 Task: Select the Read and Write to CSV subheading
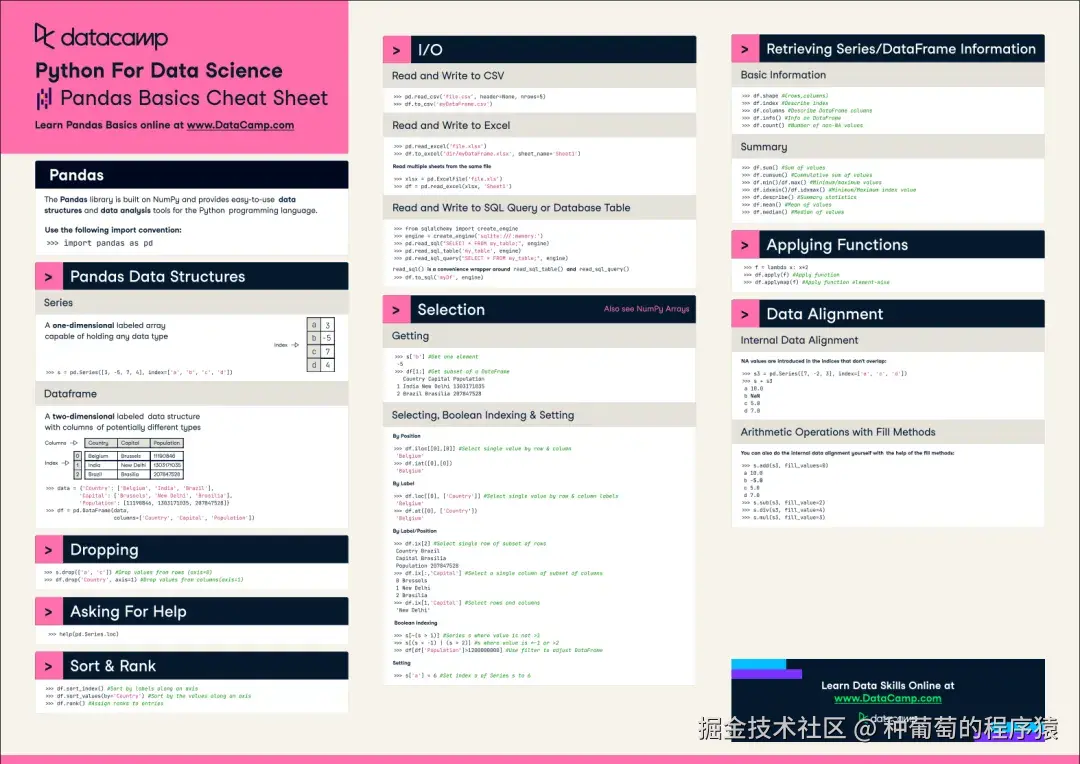[448, 76]
